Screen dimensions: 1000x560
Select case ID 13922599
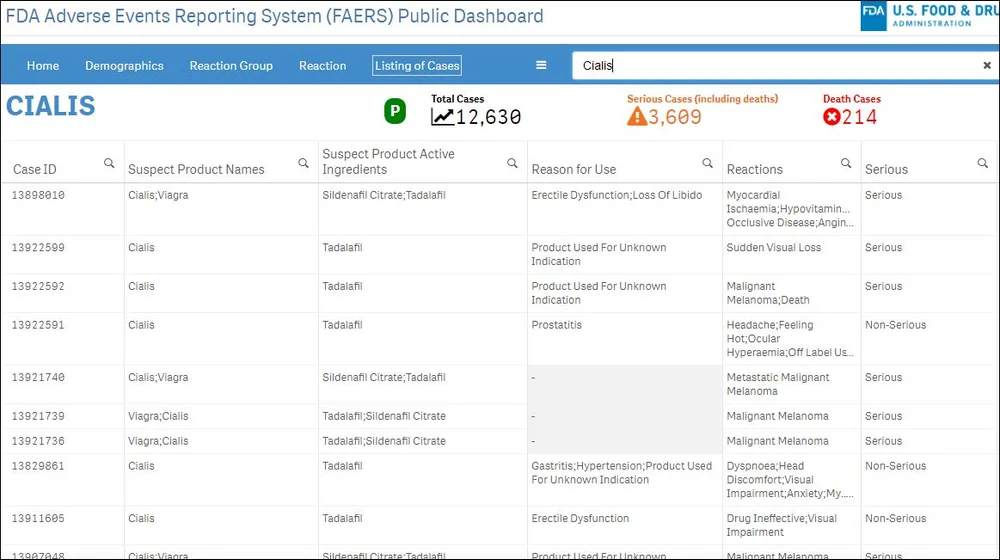point(38,247)
